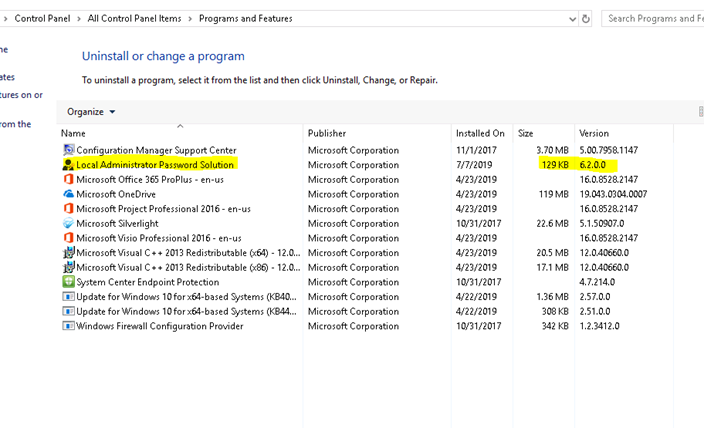Click the KB40 Windows update icon
The image size is (704, 428).
[x=68, y=297]
